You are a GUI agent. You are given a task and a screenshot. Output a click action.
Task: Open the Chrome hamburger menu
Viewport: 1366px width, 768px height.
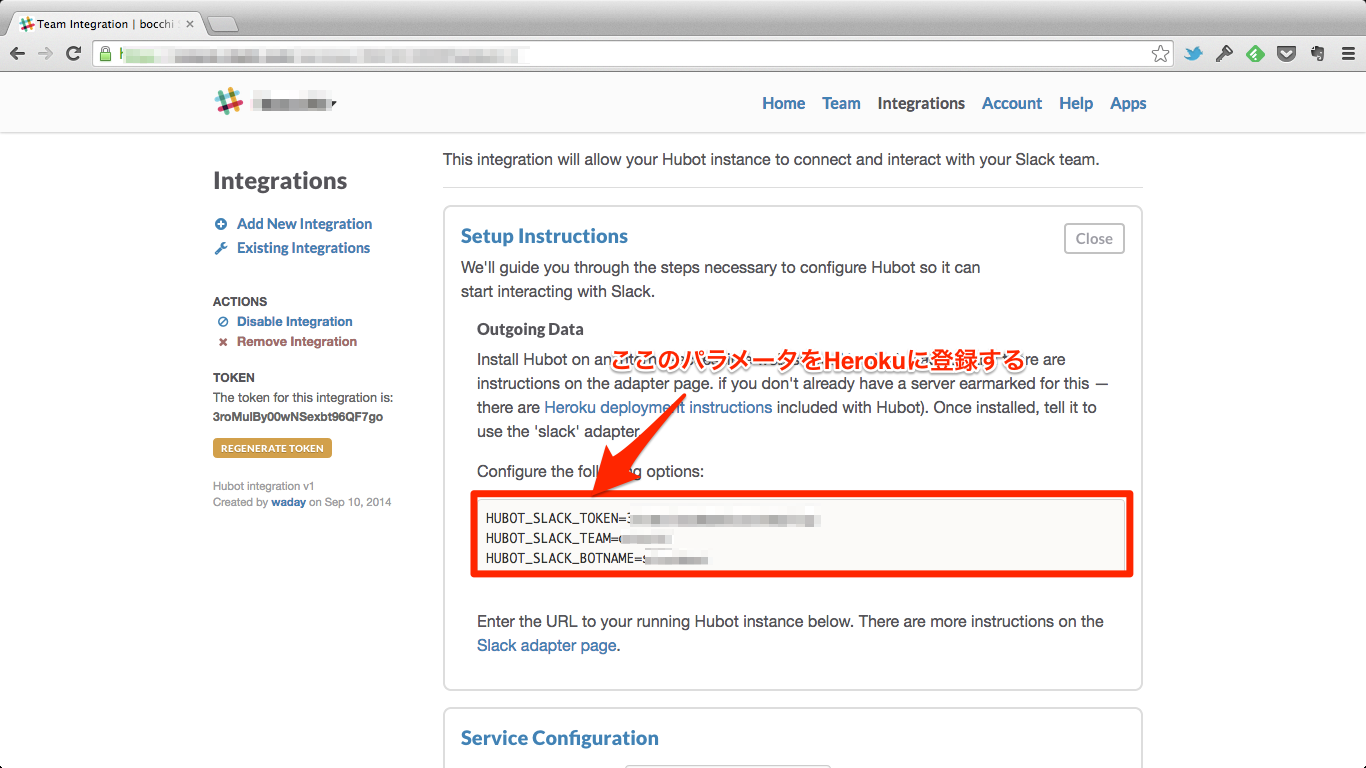click(x=1347, y=54)
